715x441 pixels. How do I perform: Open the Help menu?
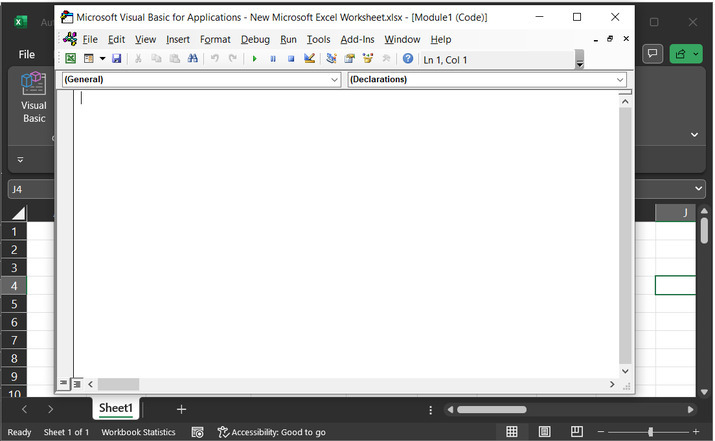coord(441,40)
